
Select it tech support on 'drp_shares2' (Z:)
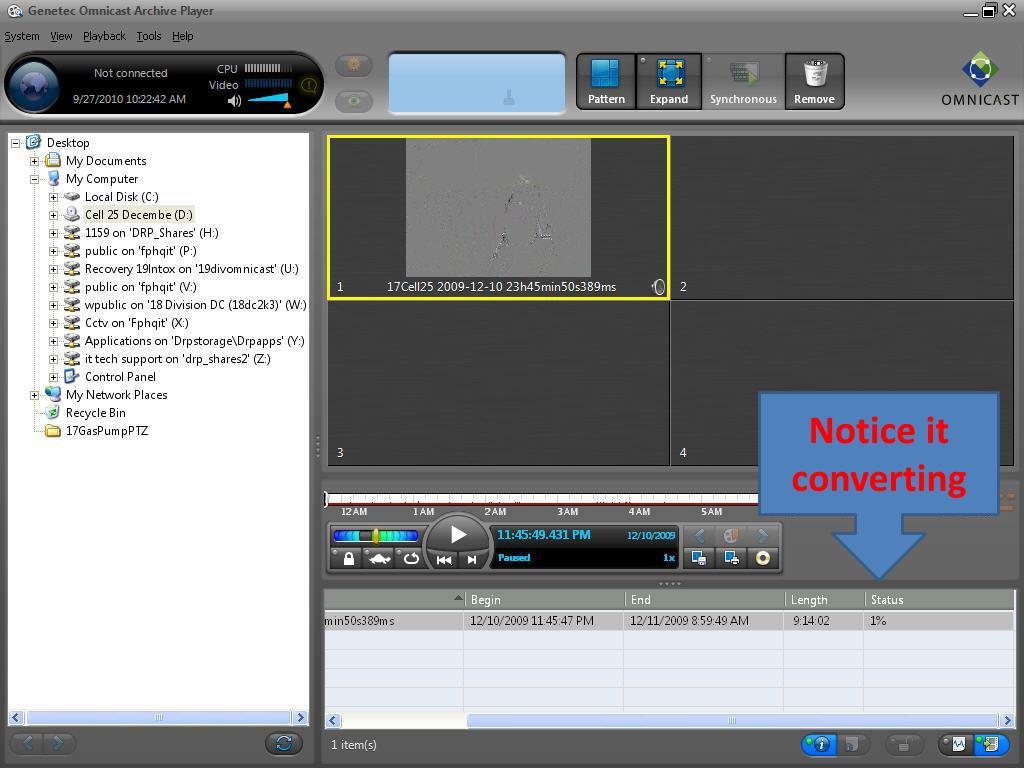[178, 359]
